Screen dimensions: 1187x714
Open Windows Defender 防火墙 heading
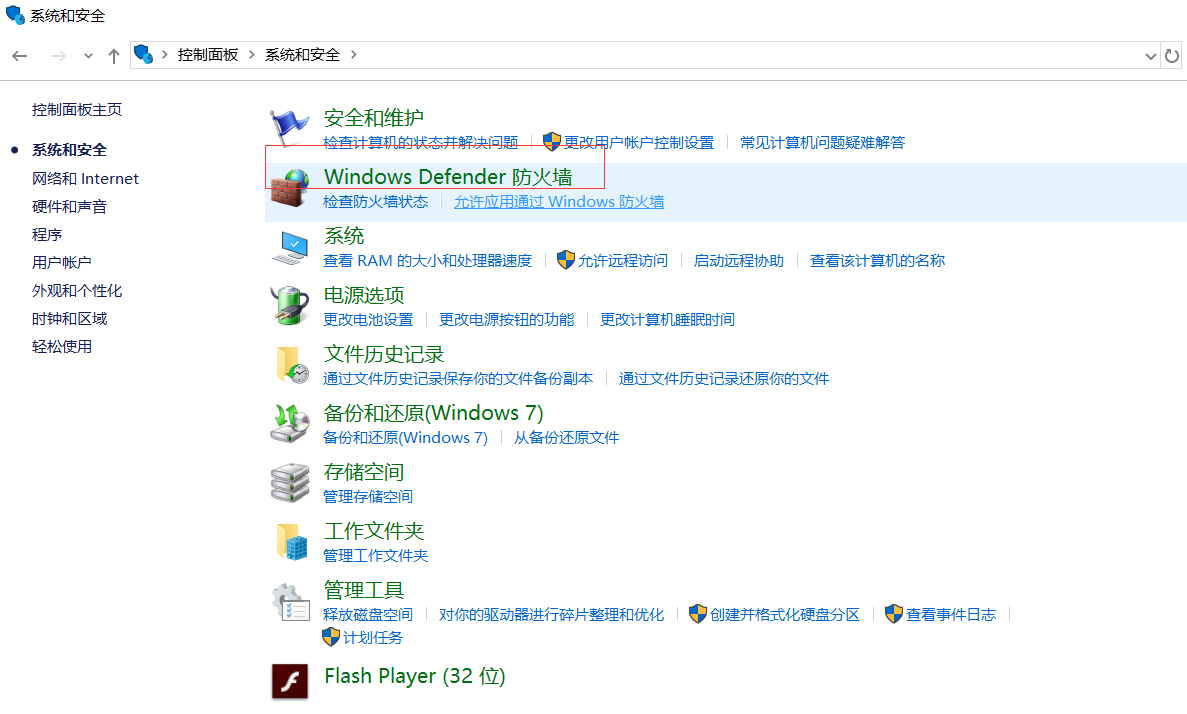point(448,176)
